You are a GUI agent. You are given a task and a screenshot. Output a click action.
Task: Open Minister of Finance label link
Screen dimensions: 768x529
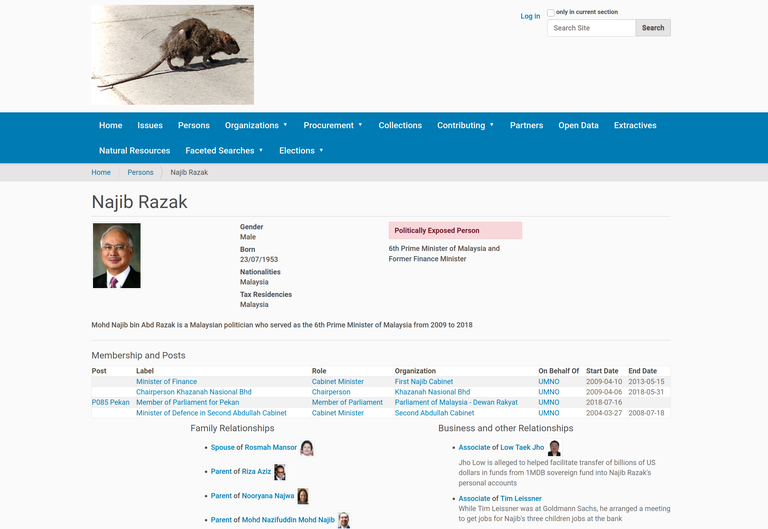tap(167, 382)
